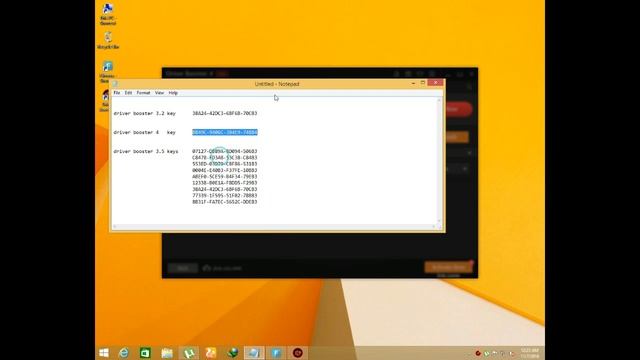This screenshot has height=360, width=640.
Task: Click the highlighted driver booster 4 key
Action: [225, 132]
